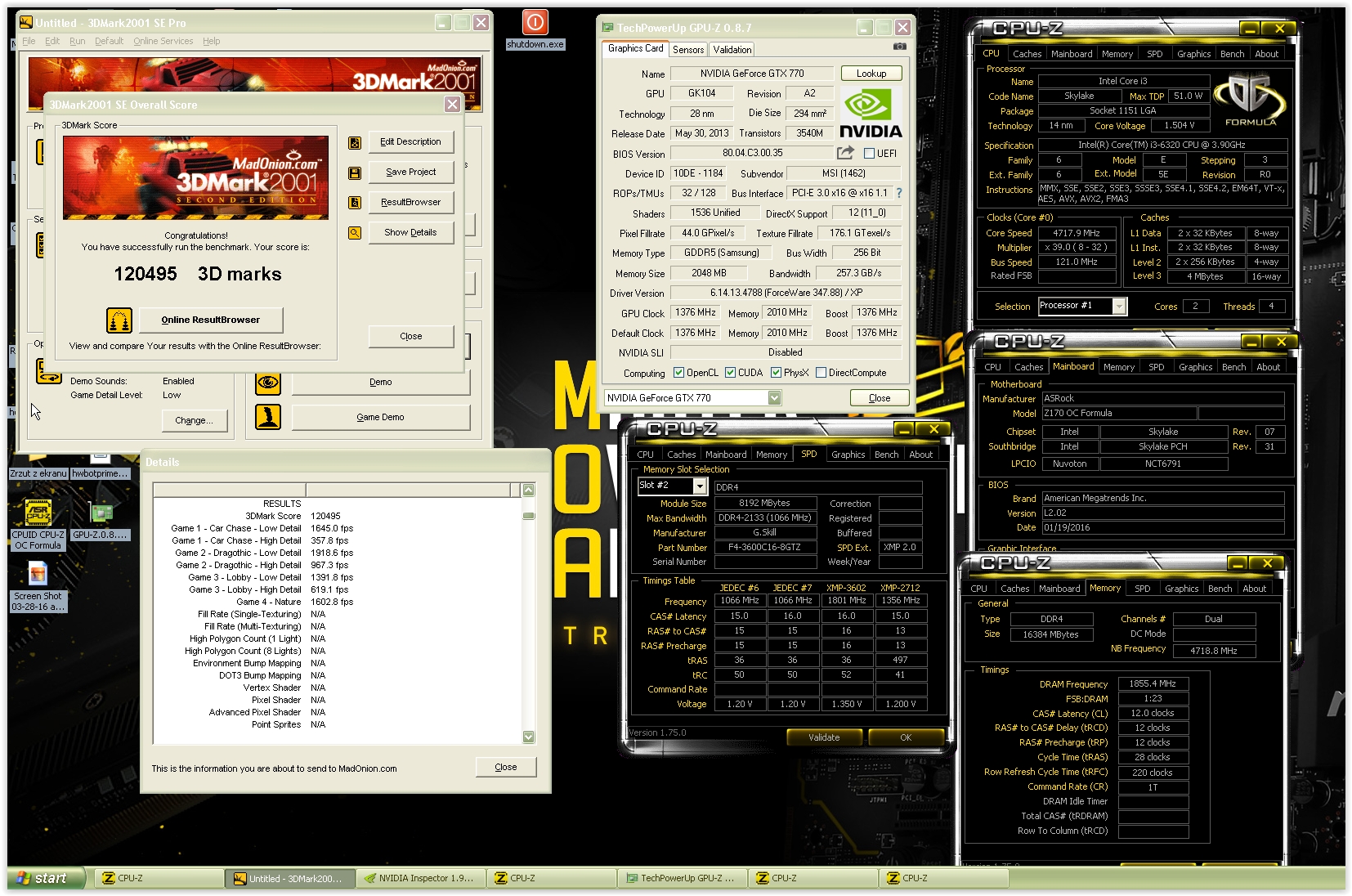
Task: Open the Online Services menu
Action: pos(163,41)
